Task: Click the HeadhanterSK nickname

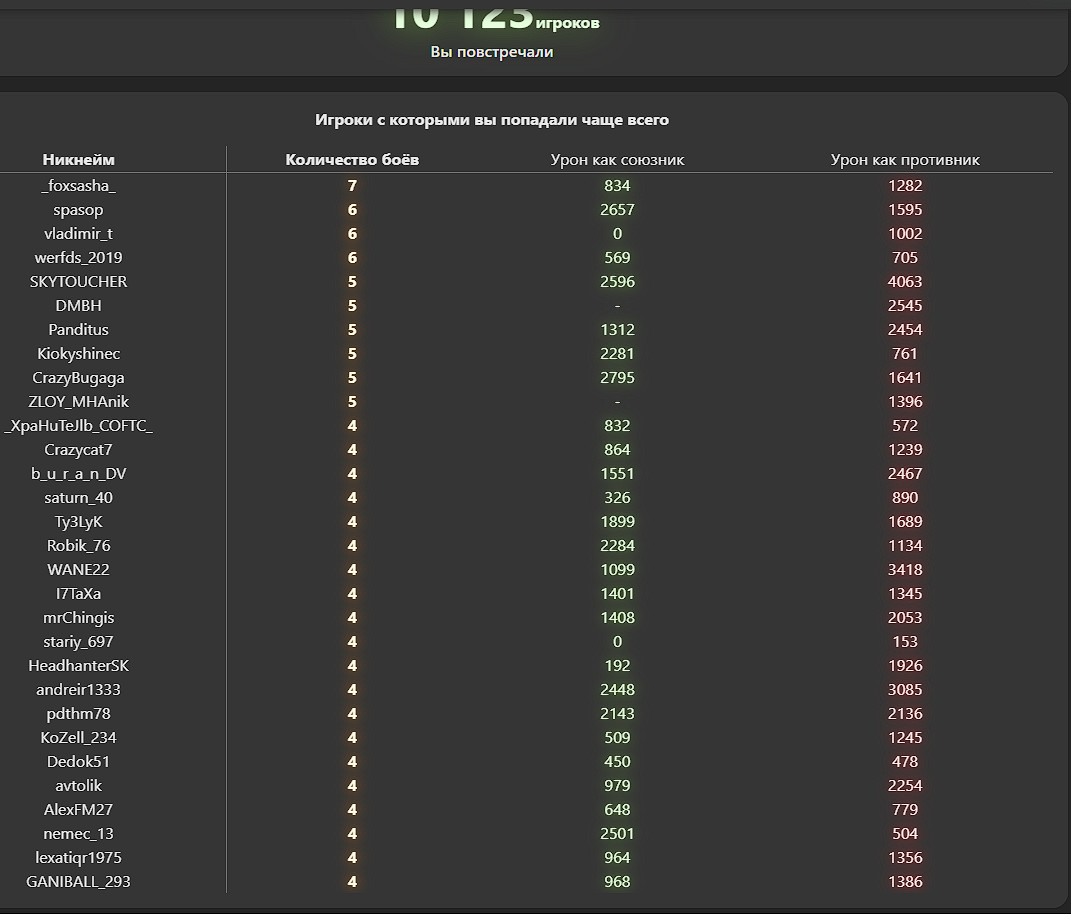Action: 78,666
